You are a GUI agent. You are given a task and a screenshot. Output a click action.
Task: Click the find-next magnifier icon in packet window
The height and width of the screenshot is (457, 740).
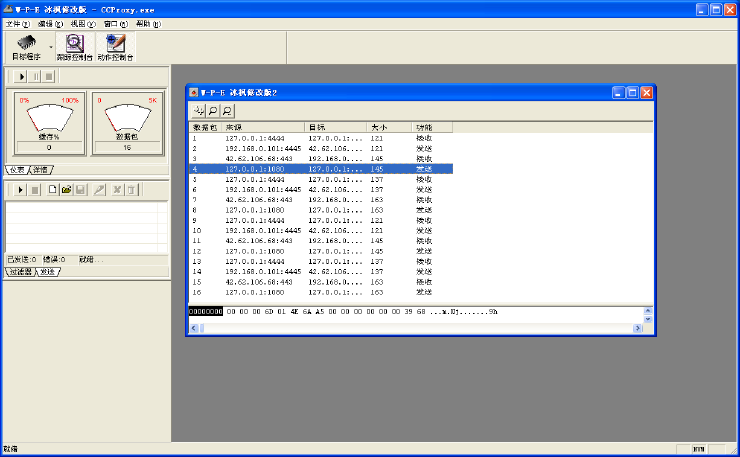[x=227, y=110]
